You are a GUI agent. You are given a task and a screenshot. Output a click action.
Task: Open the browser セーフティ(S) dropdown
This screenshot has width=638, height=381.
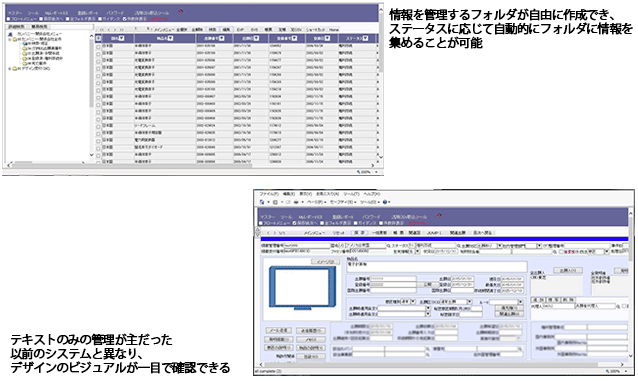(343, 202)
